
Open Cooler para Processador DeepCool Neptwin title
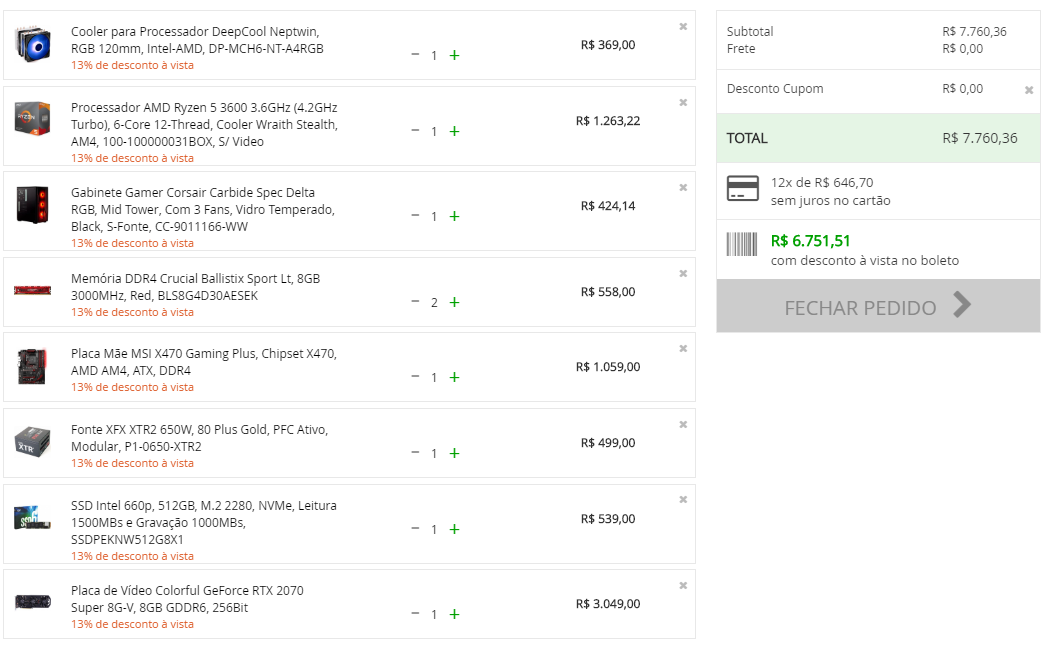point(197,40)
